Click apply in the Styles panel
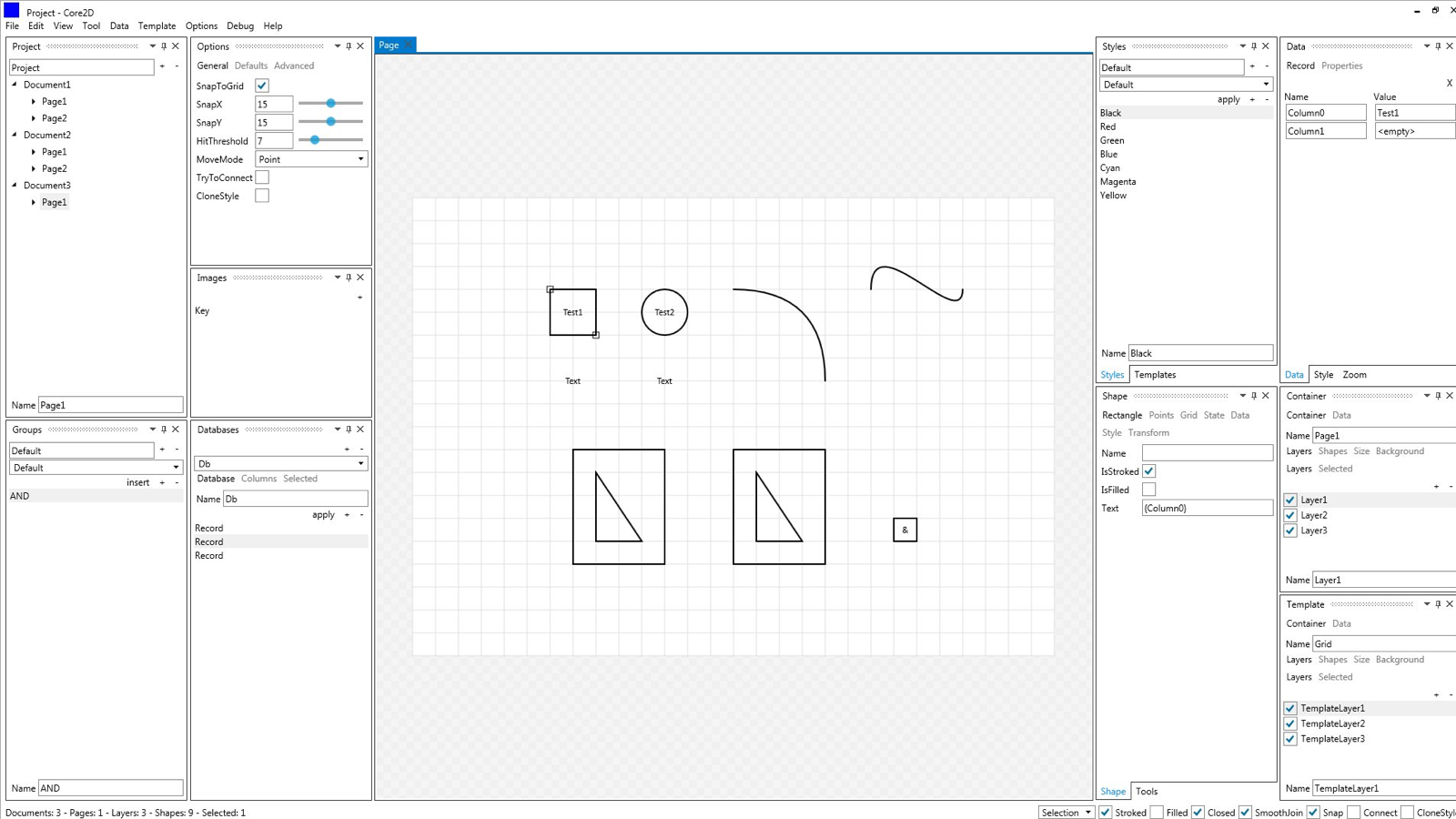This screenshot has height=819, width=1456. click(x=1228, y=99)
